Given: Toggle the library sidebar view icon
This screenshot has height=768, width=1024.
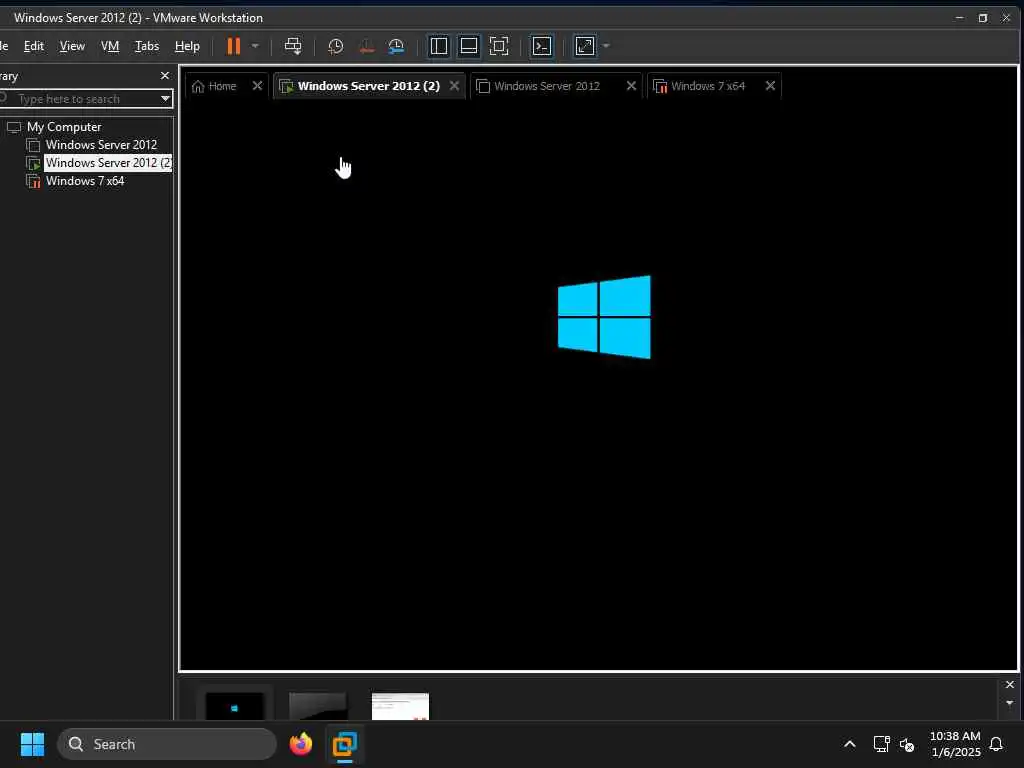Looking at the screenshot, I should (439, 46).
